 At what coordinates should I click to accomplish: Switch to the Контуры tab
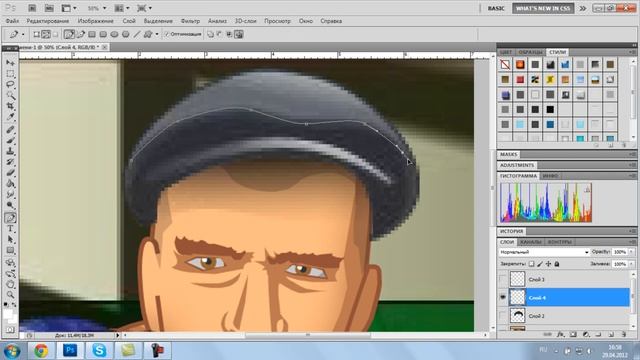560,242
